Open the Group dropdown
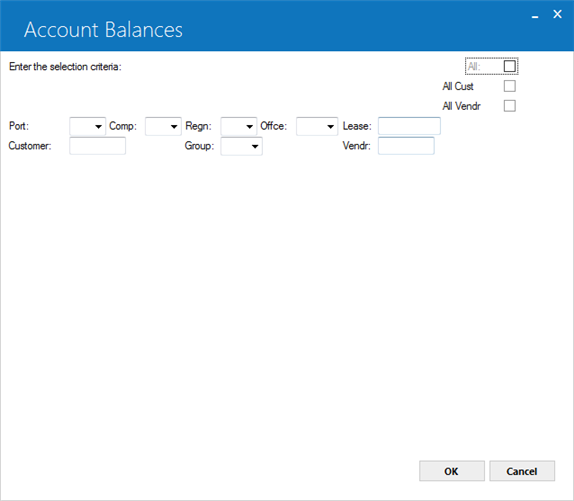574x501 pixels. coord(242,146)
